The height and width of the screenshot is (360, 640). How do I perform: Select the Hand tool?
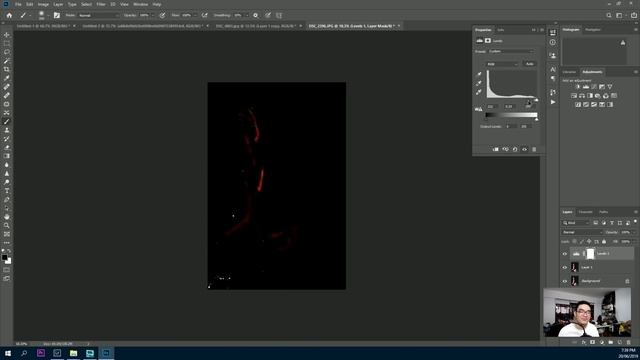click(x=7, y=217)
